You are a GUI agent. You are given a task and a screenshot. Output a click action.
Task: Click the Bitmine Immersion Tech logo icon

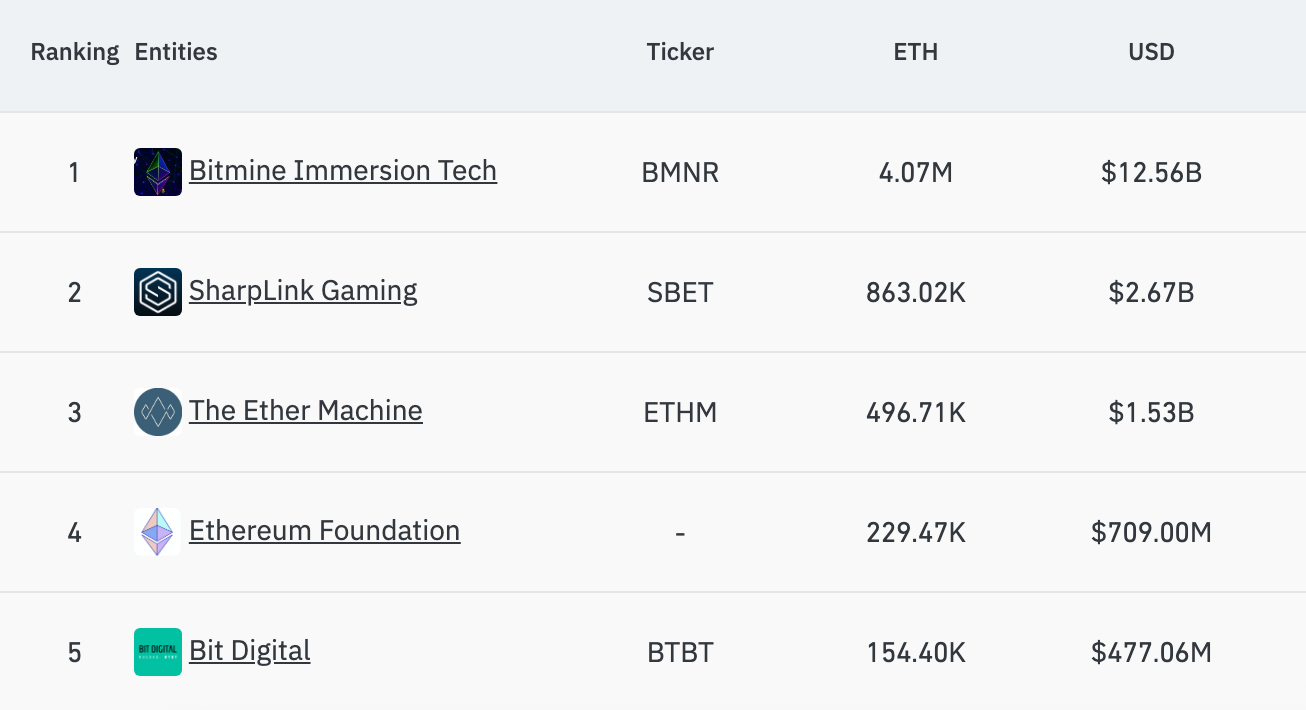pos(158,172)
